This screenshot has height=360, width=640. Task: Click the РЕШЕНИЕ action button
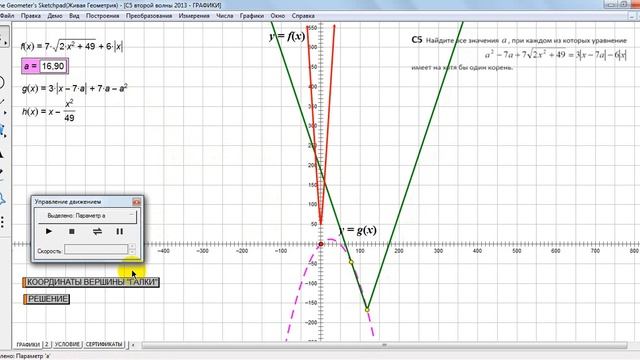(47, 299)
